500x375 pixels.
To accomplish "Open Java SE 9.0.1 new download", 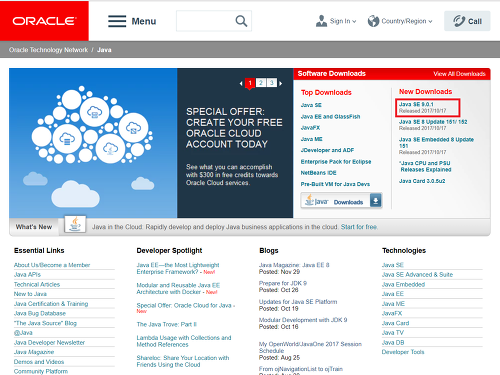I will (416, 104).
